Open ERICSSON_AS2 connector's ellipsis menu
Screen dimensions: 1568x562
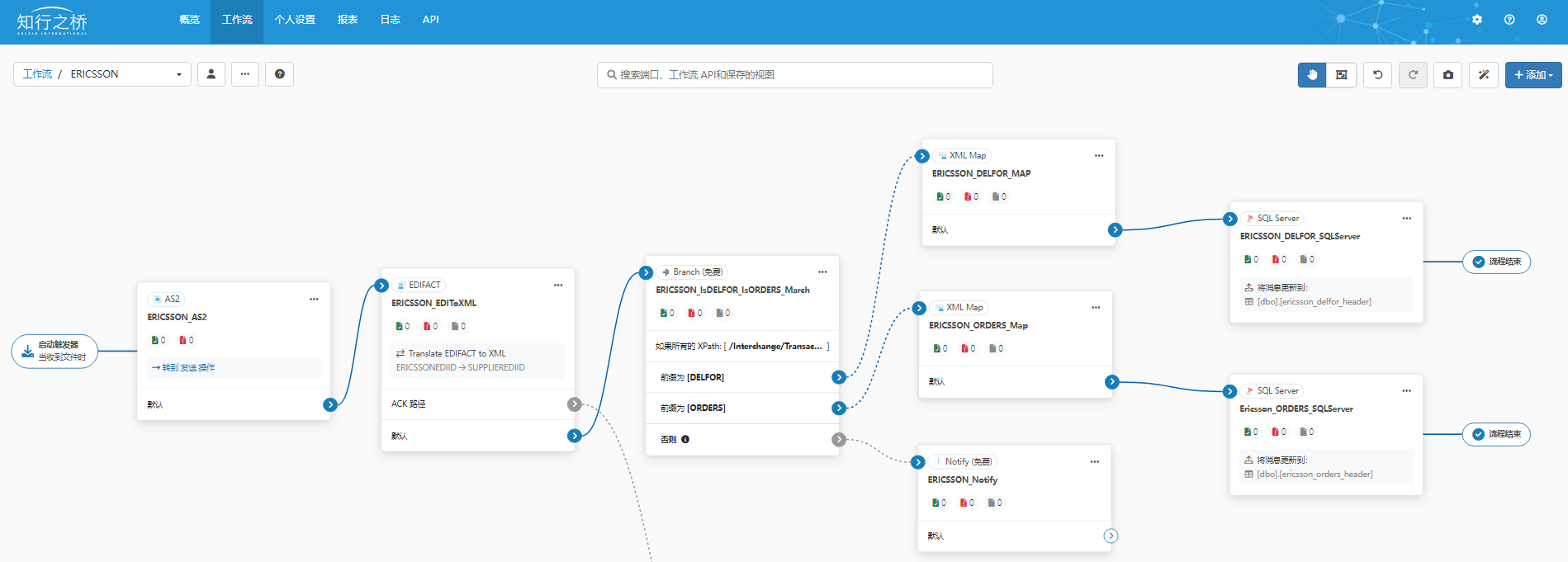[314, 300]
